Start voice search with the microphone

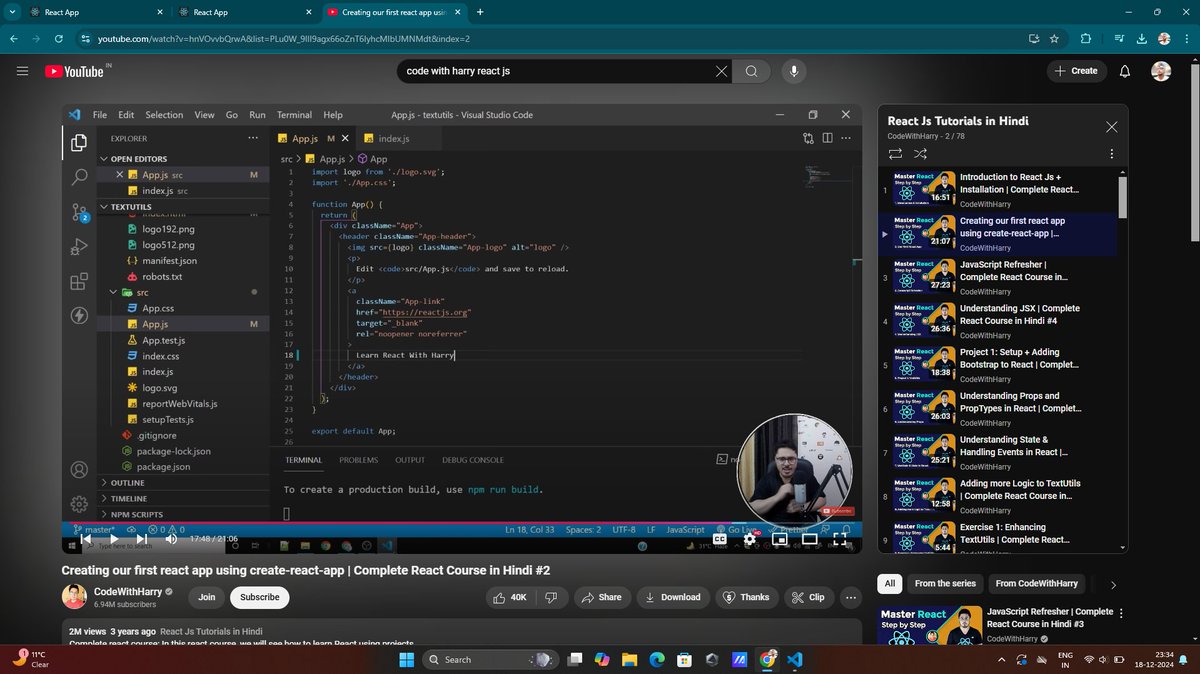794,71
